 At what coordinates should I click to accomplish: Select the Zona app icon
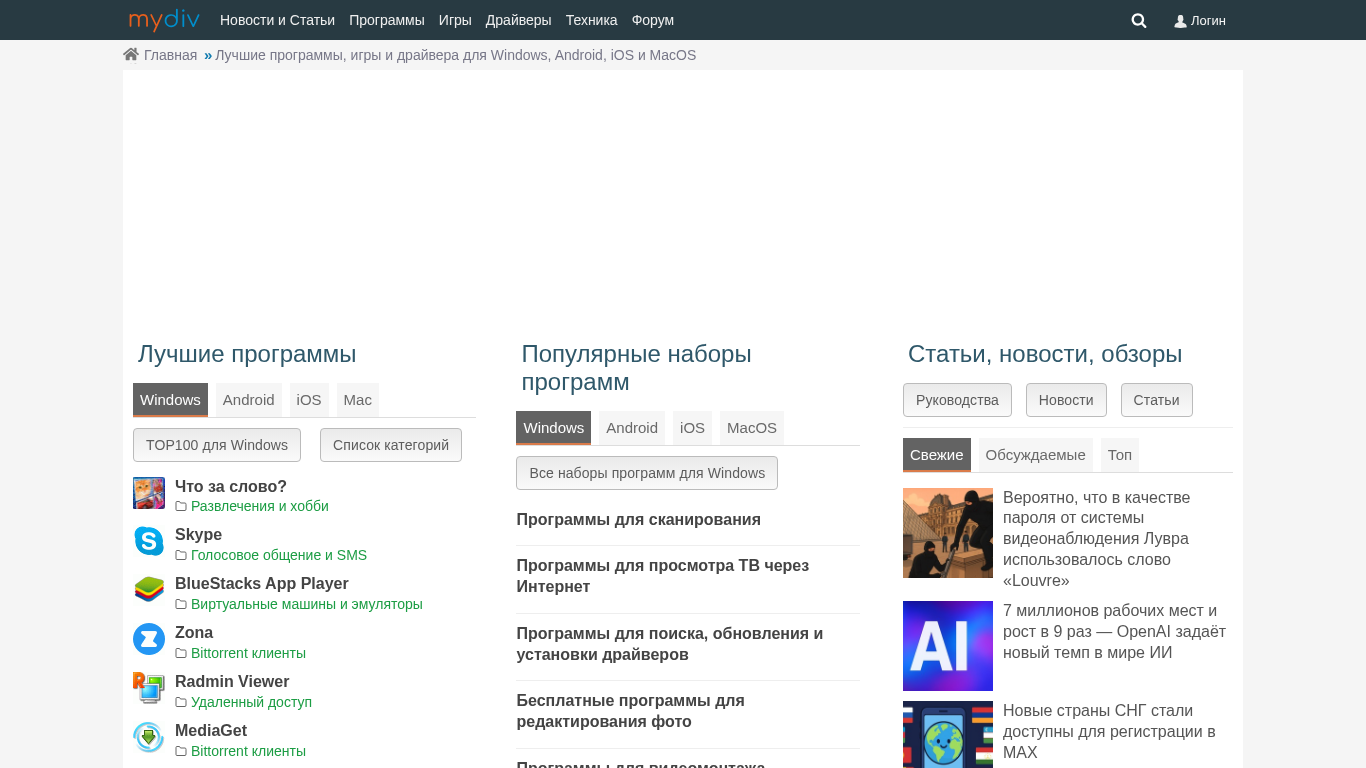(149, 639)
